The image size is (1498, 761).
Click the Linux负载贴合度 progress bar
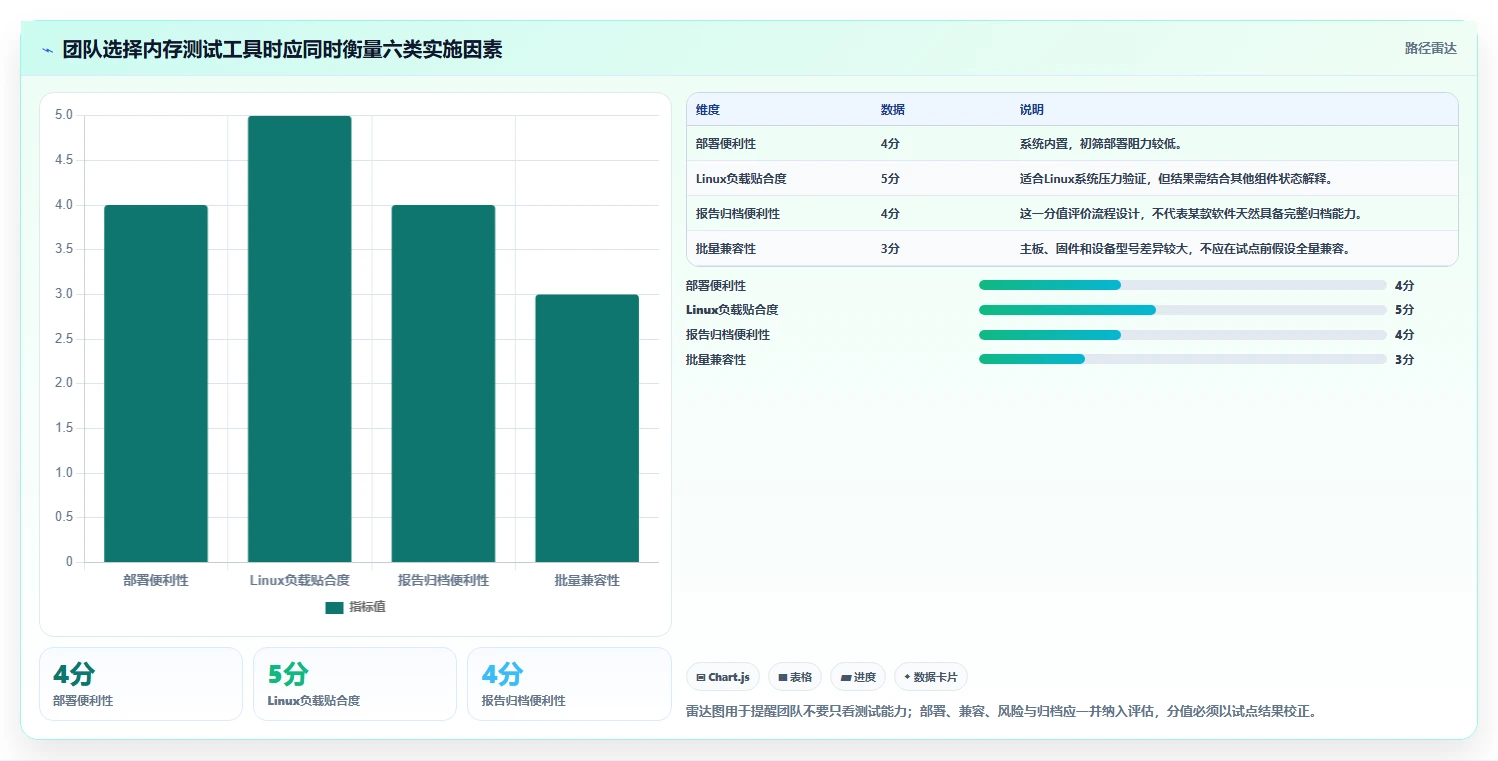(1183, 310)
